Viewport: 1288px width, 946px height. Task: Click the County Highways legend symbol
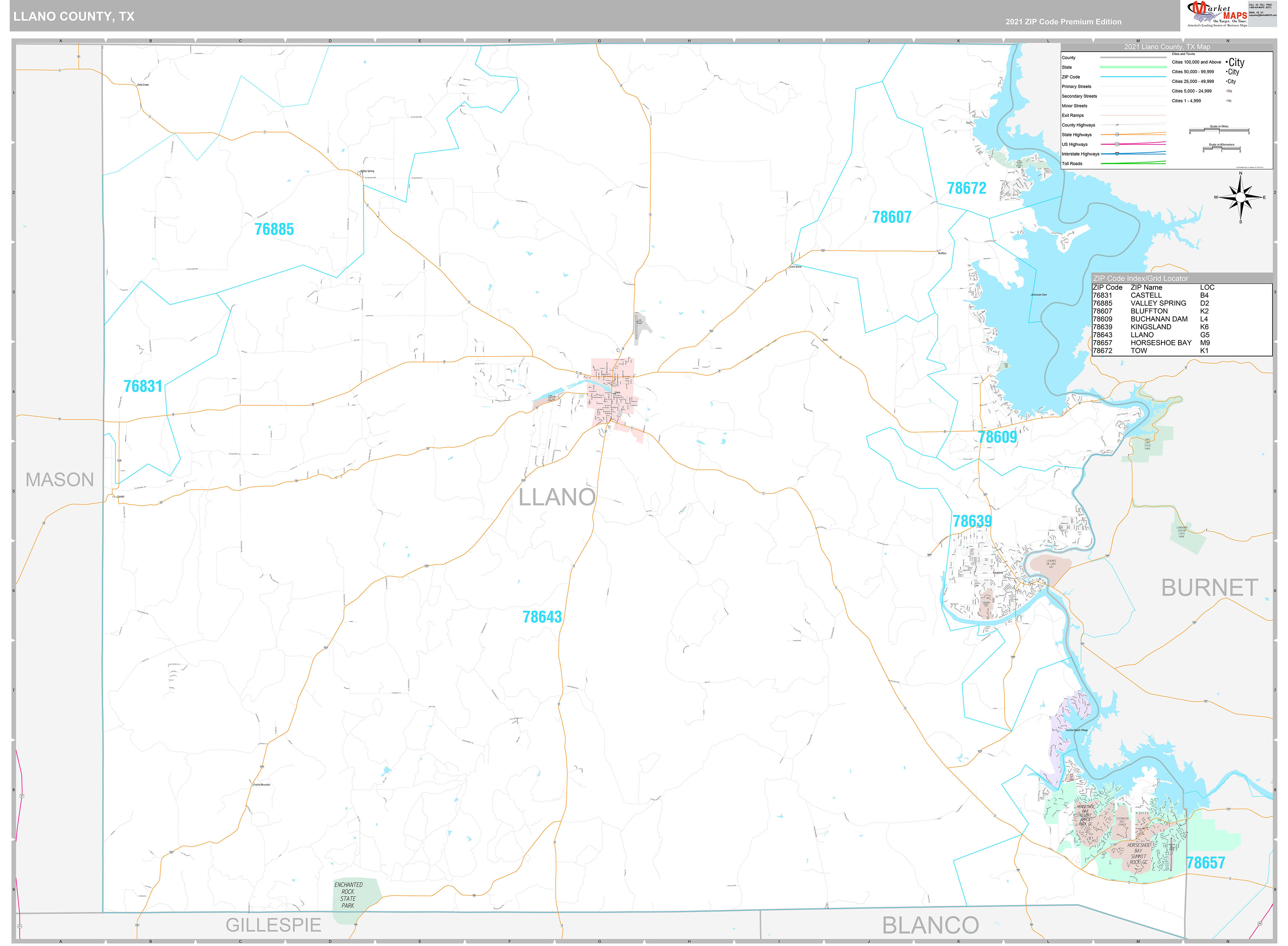(x=1117, y=126)
